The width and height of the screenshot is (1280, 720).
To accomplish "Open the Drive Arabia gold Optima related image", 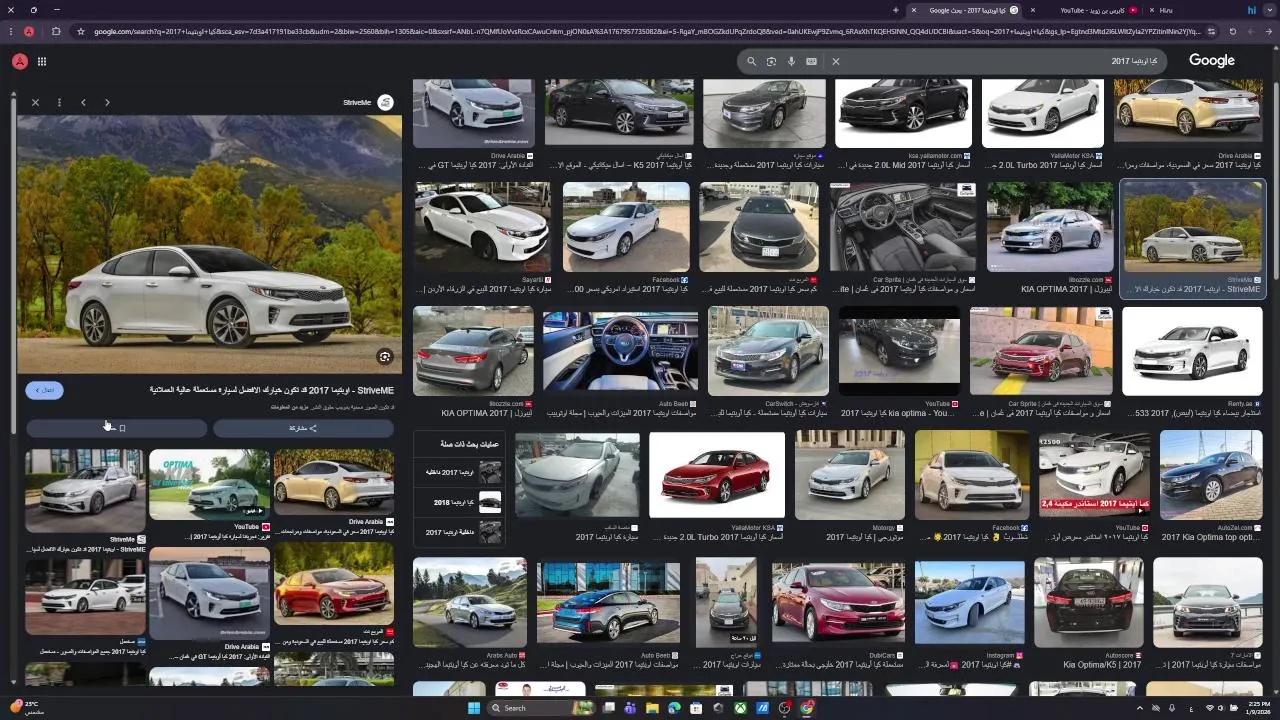I will [333, 482].
